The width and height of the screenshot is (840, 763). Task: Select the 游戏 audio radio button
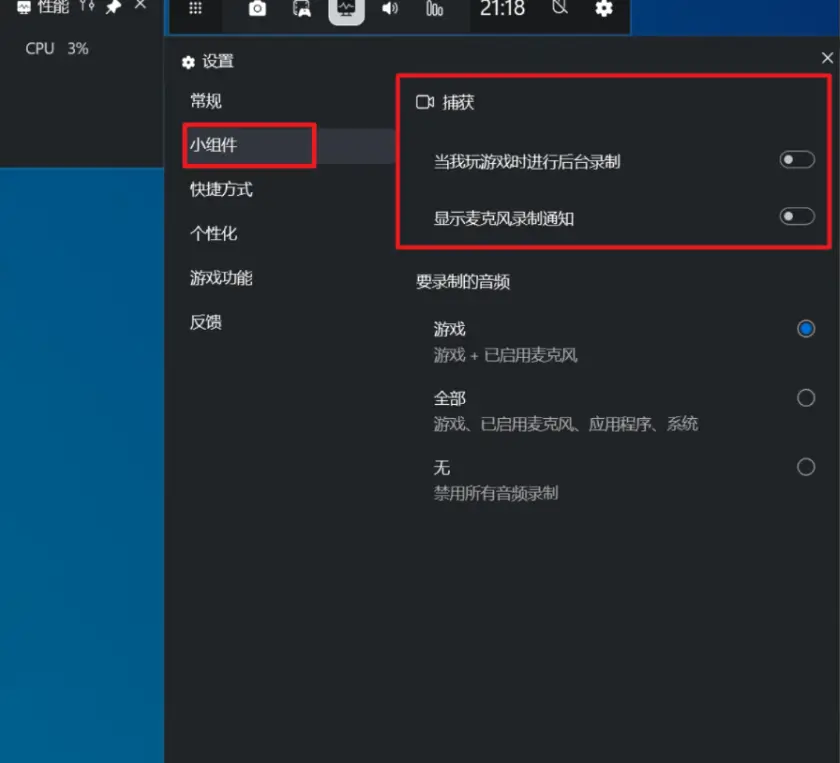click(x=806, y=328)
